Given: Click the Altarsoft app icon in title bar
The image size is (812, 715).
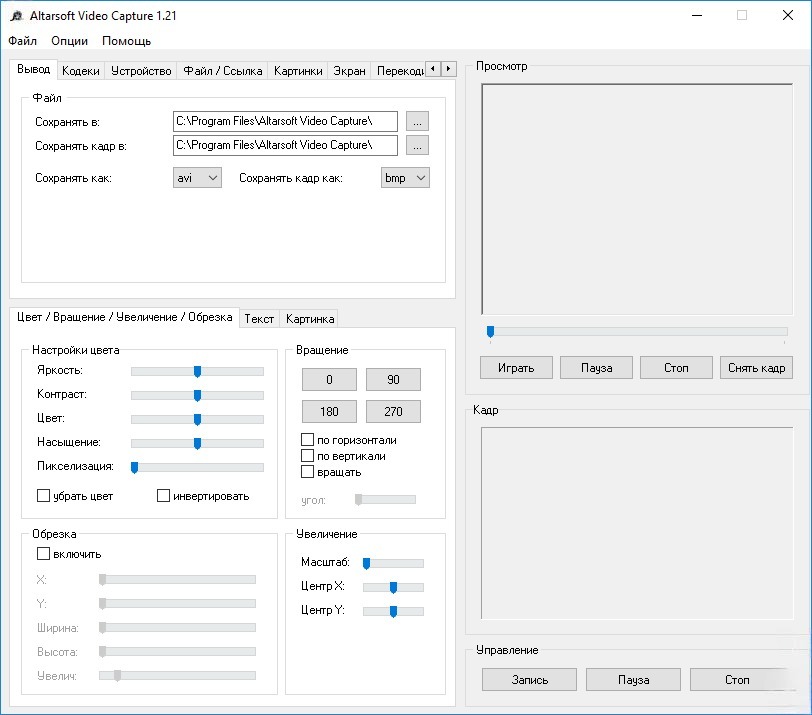Looking at the screenshot, I should (x=17, y=16).
